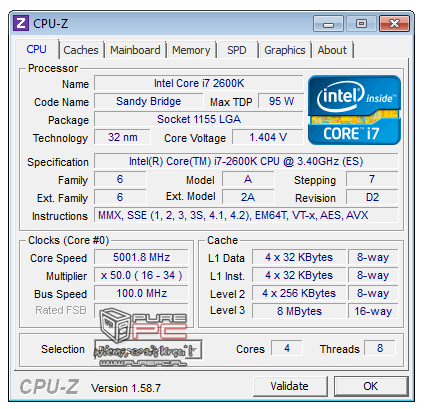Viewport: 424px width, 409px height.
Task: Click the processor Name field
Action: 199,83
